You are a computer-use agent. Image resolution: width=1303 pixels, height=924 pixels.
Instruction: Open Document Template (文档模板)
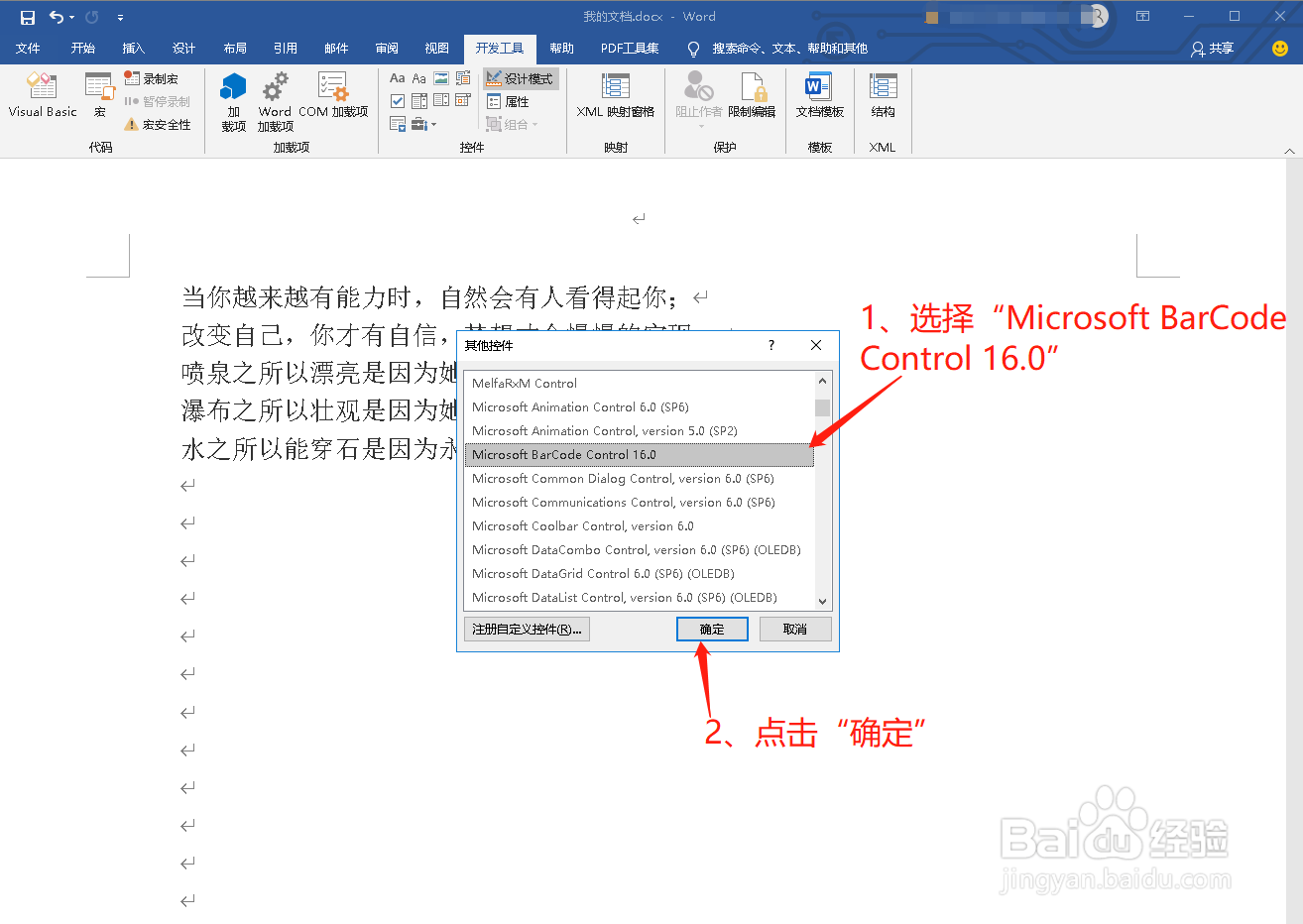coord(819,95)
